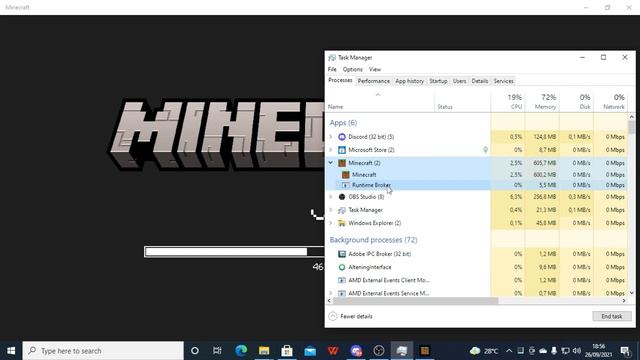Screen dimensions: 640x360
Task: Click the Minecraft (2) group icon
Action: (x=342, y=163)
